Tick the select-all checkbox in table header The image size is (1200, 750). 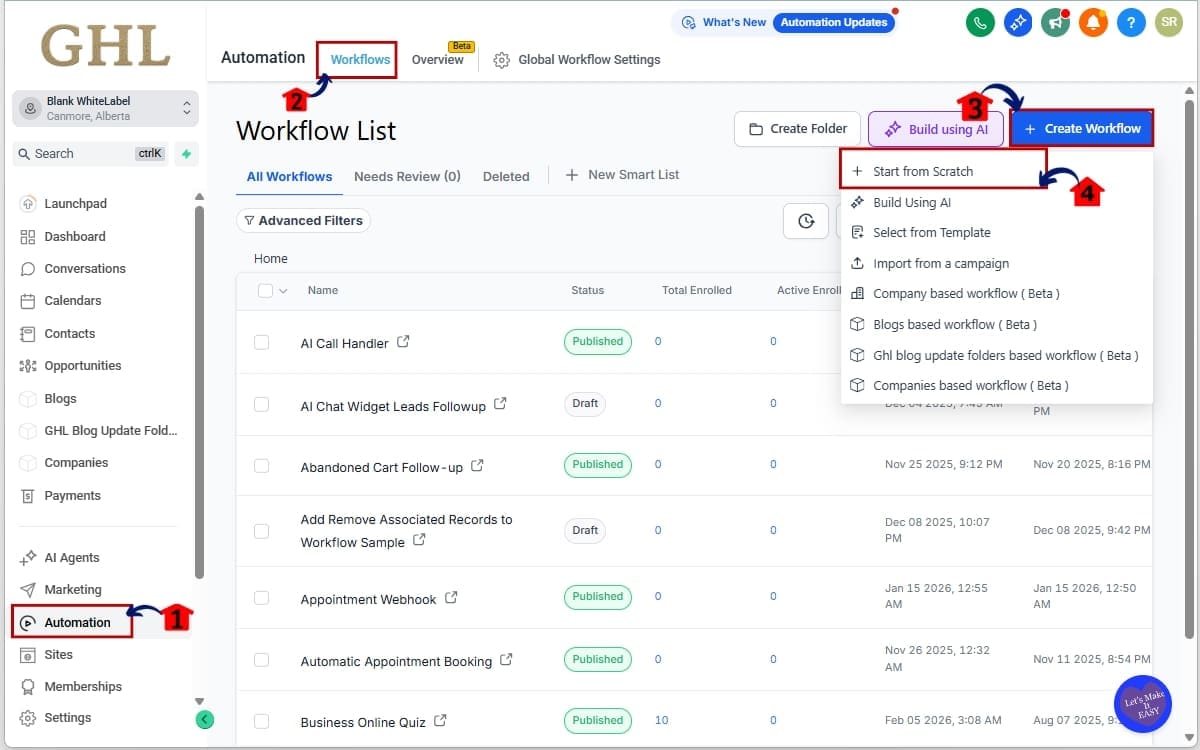264,290
